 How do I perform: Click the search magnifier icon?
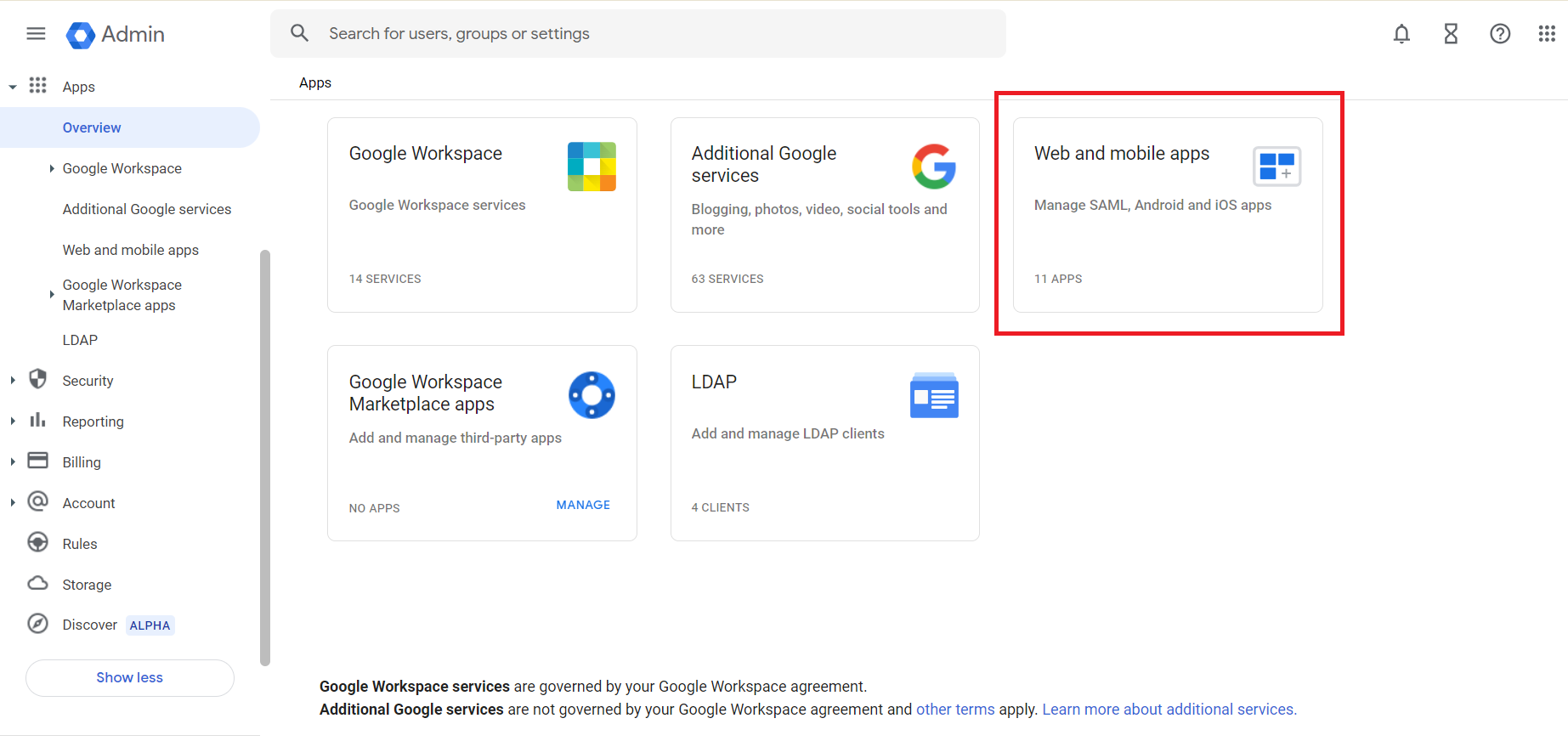click(x=299, y=33)
